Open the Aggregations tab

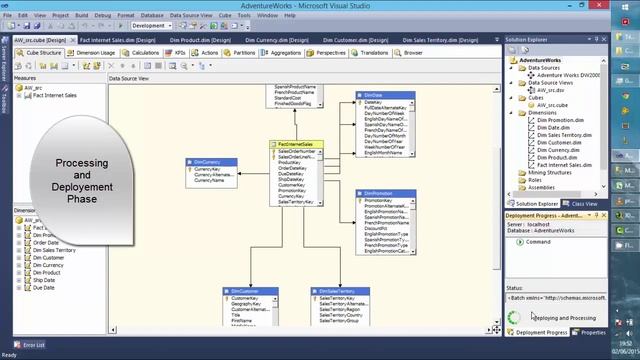click(x=281, y=53)
